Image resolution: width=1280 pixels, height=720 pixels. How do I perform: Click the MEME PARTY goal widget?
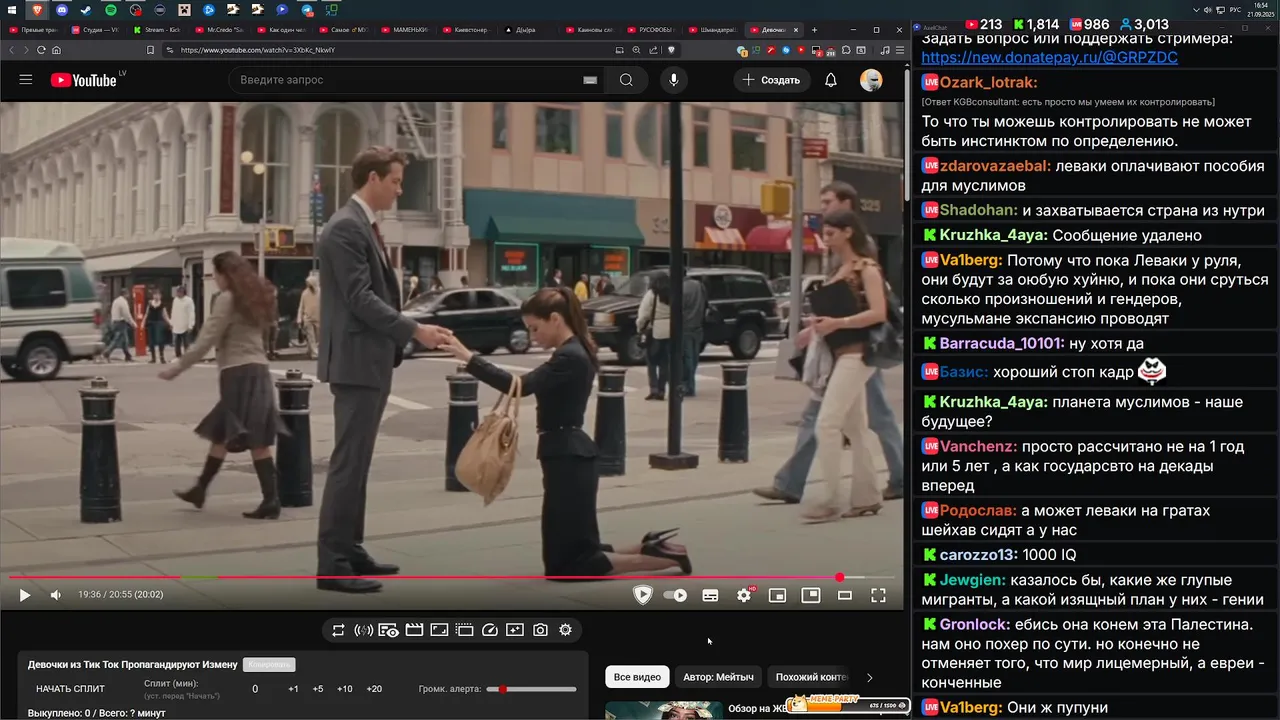coord(847,706)
